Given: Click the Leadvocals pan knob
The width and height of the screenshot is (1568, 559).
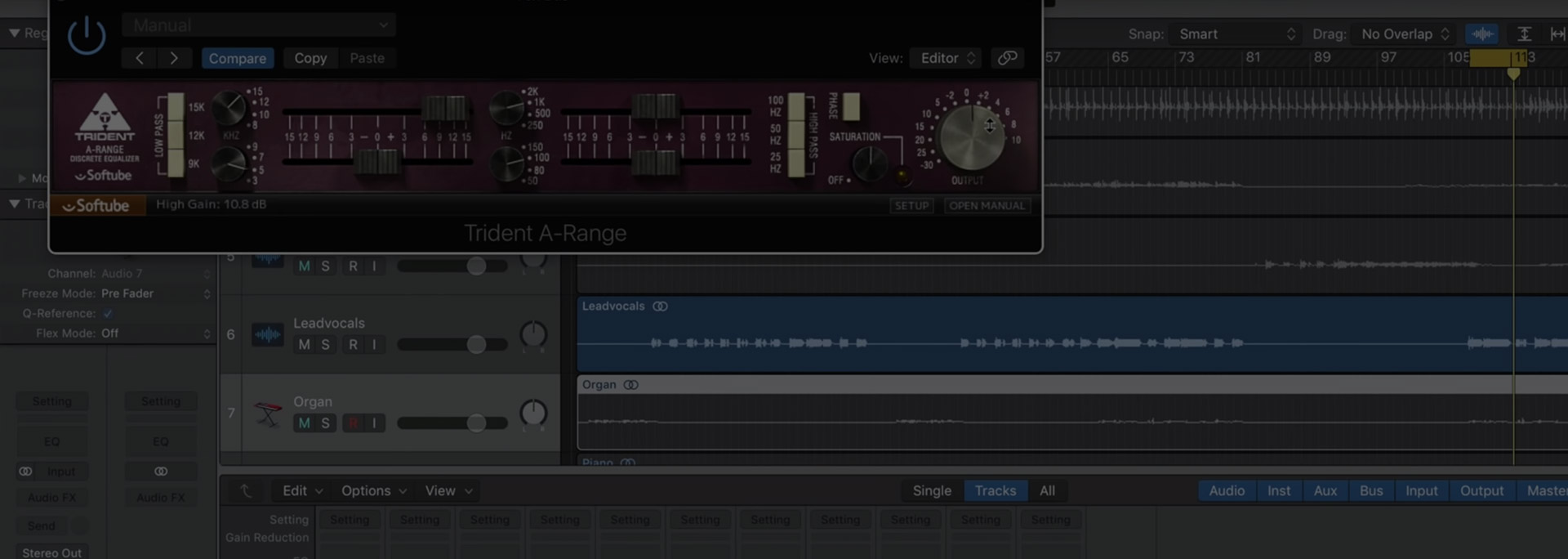Looking at the screenshot, I should [x=533, y=334].
